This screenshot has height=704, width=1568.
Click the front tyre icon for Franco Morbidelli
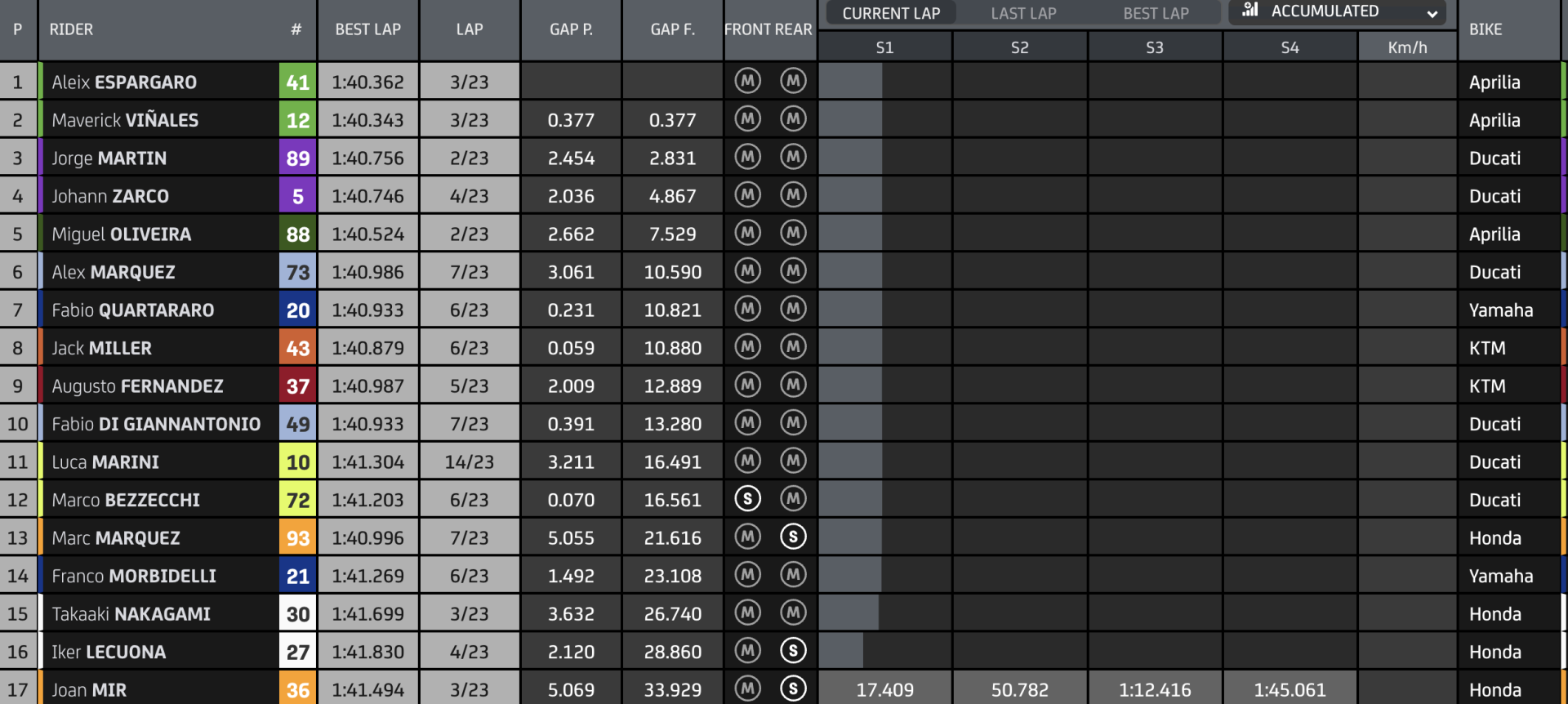point(747,575)
